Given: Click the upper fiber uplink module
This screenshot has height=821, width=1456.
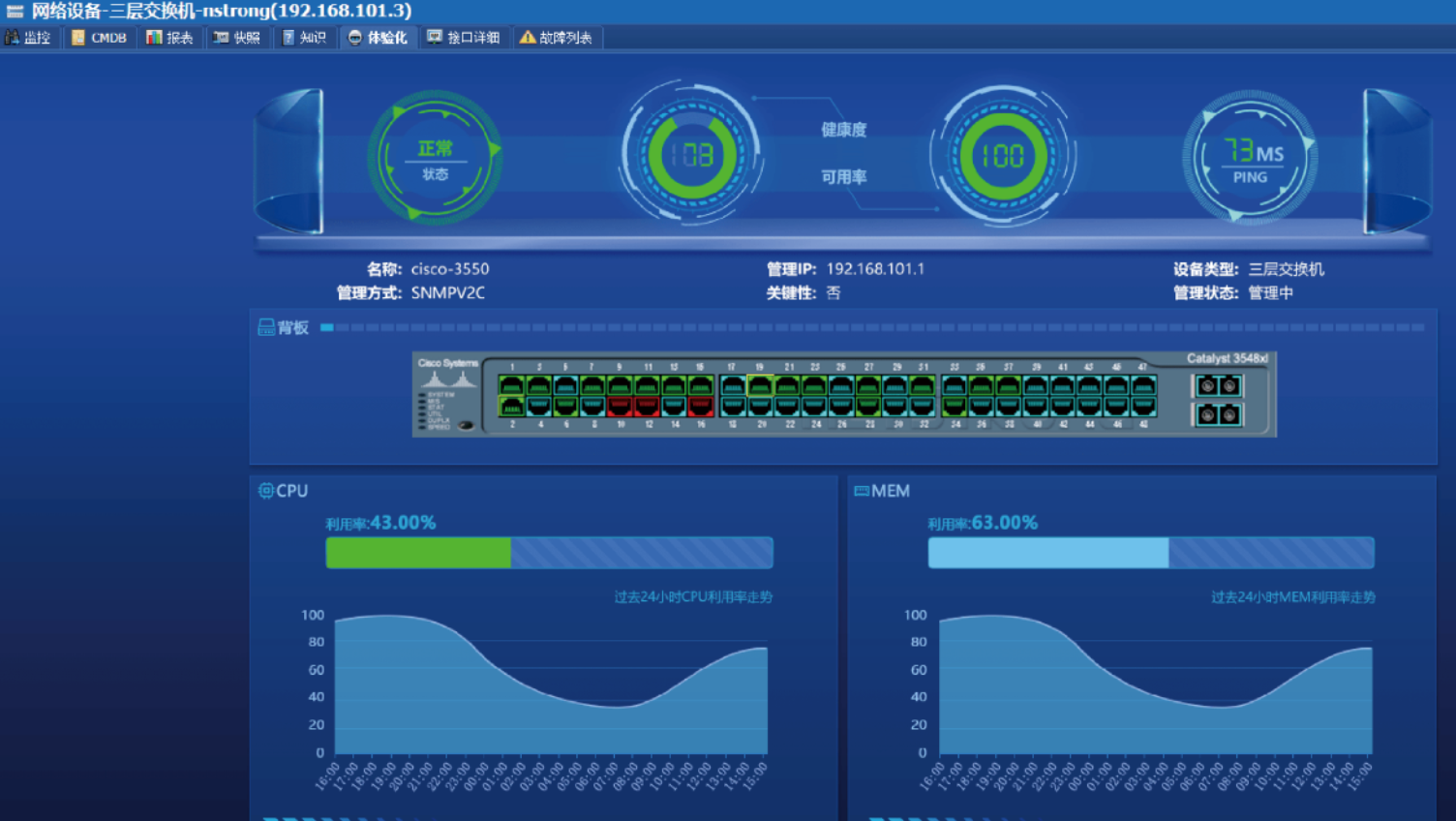Looking at the screenshot, I should (x=1218, y=386).
